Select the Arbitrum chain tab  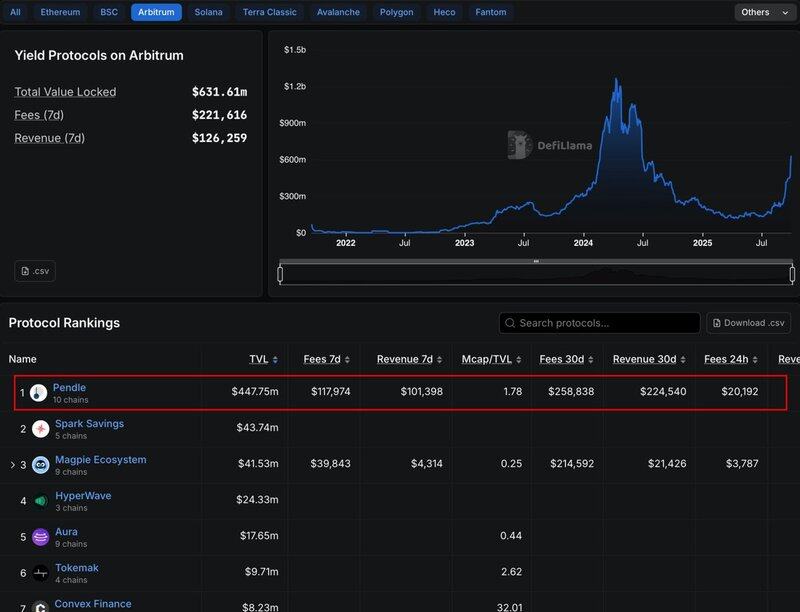pyautogui.click(x=156, y=12)
